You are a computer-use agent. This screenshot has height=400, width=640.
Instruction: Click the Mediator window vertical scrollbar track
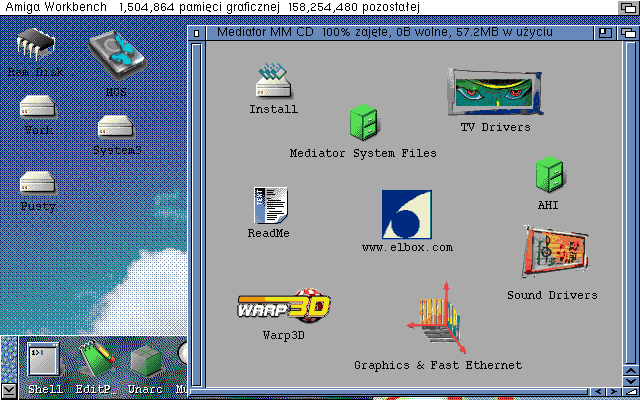[x=630, y=203]
